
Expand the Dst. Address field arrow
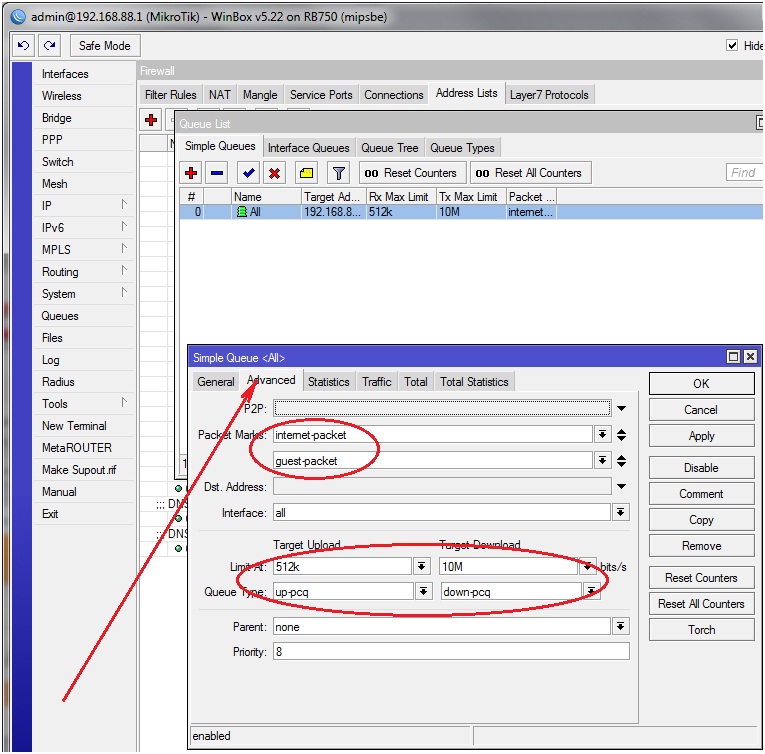coord(621,487)
